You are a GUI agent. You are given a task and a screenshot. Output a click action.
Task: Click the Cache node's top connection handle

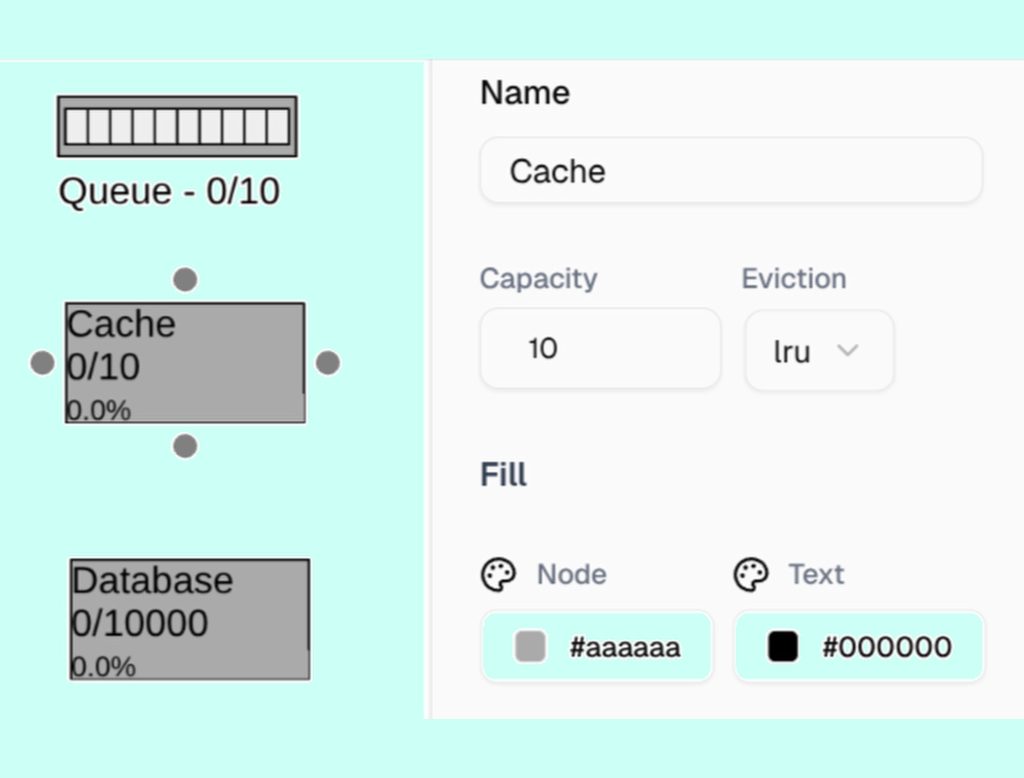[x=185, y=280]
